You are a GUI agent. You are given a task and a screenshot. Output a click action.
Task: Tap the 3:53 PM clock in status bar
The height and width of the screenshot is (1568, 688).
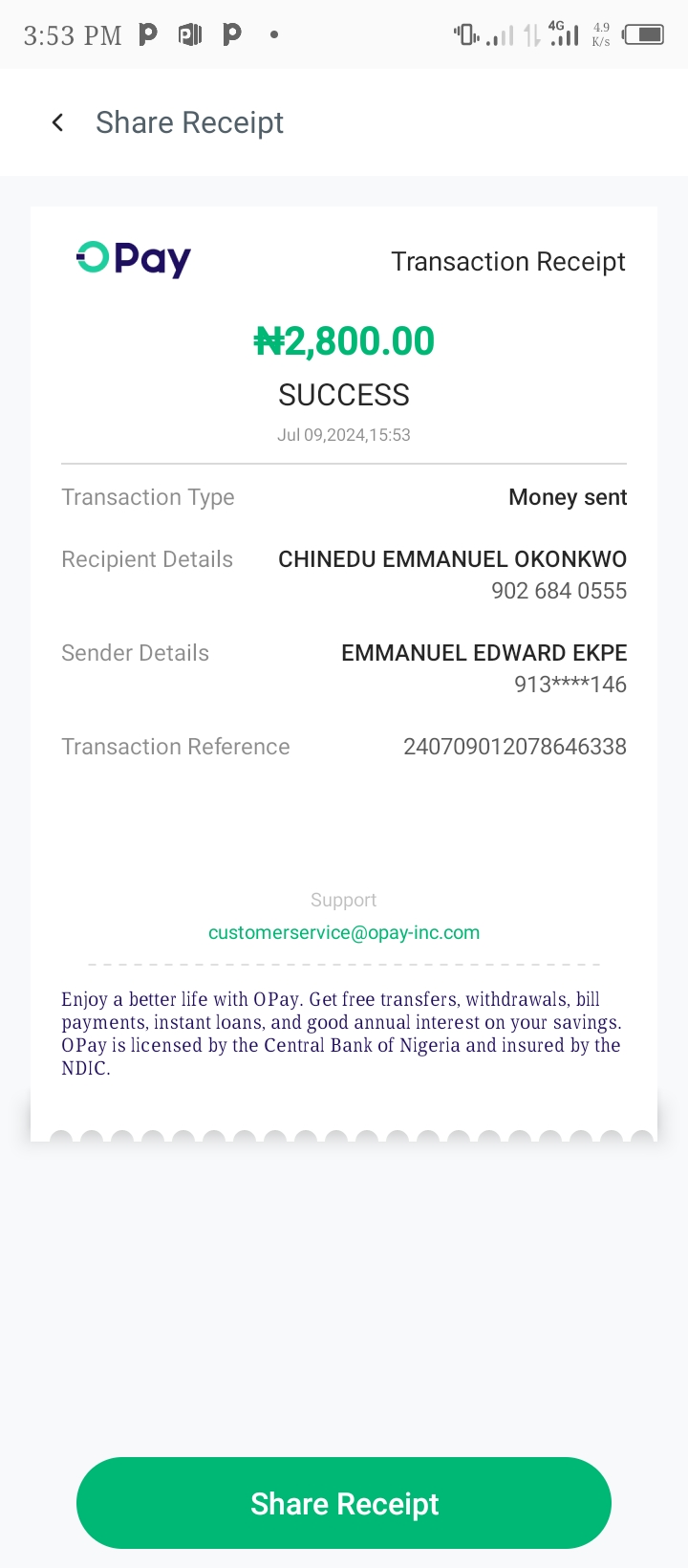tap(73, 35)
